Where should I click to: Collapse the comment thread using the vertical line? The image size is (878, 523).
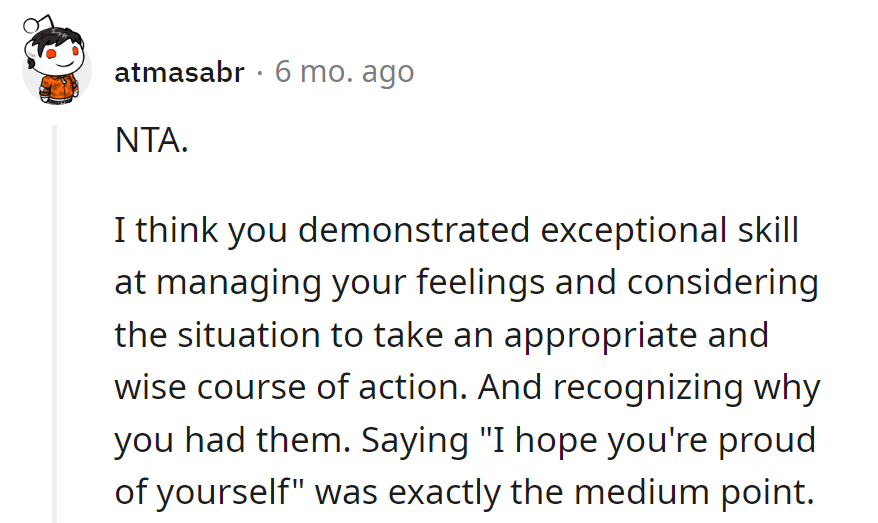56,320
